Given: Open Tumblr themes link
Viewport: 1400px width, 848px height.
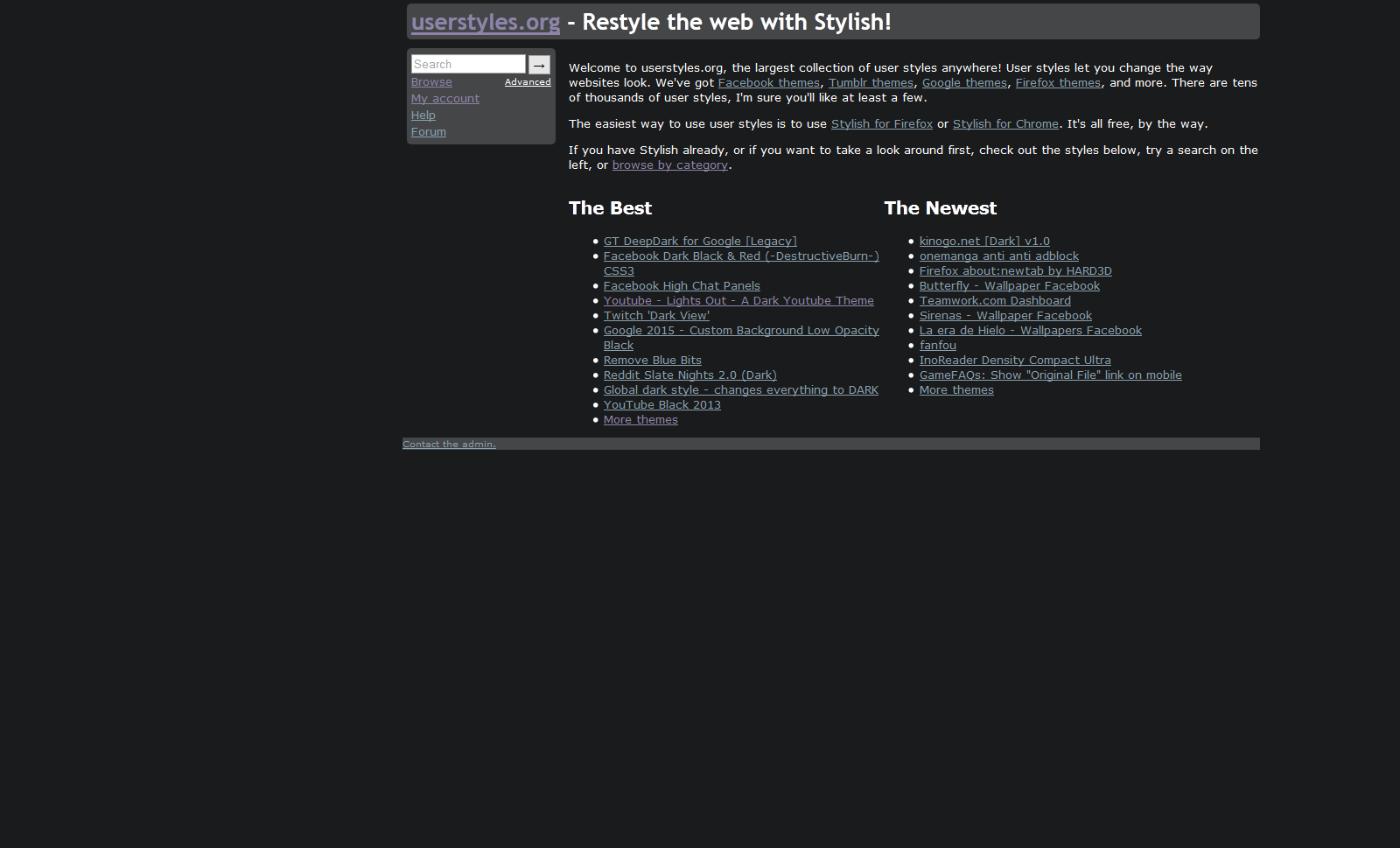Looking at the screenshot, I should pyautogui.click(x=871, y=83).
